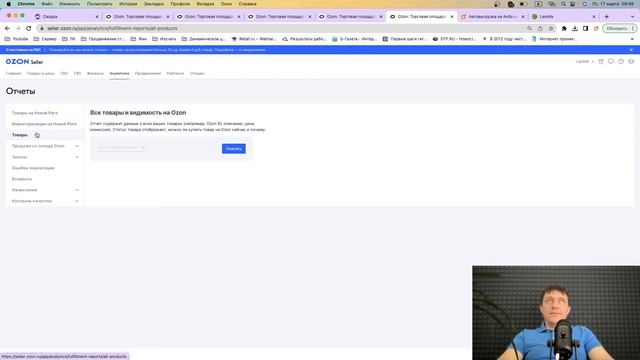Open the Сервер bookmark folder
Viewport: 640px width, 360px height.
45,39
